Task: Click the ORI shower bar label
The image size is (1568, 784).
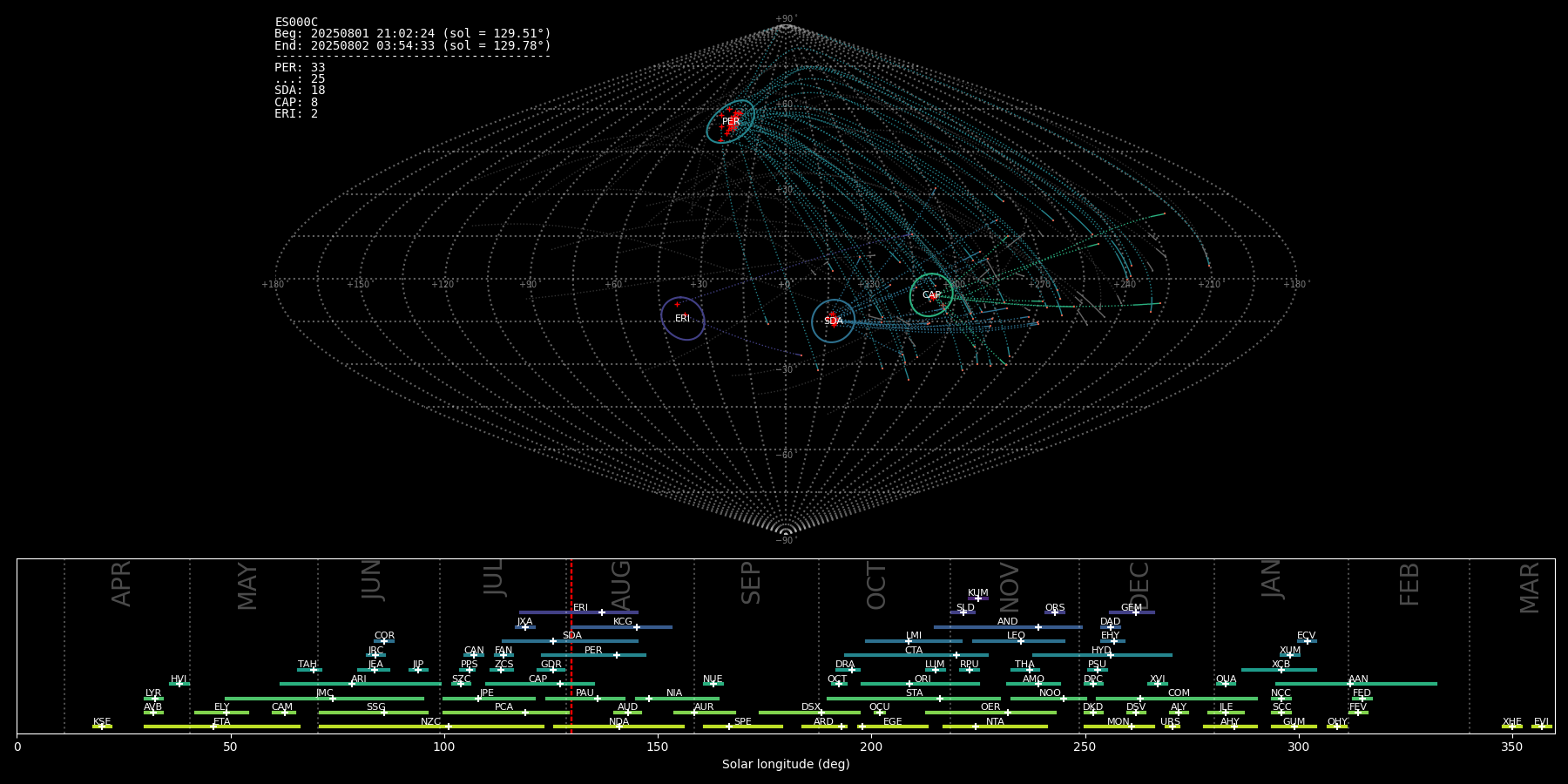Action: click(923, 679)
